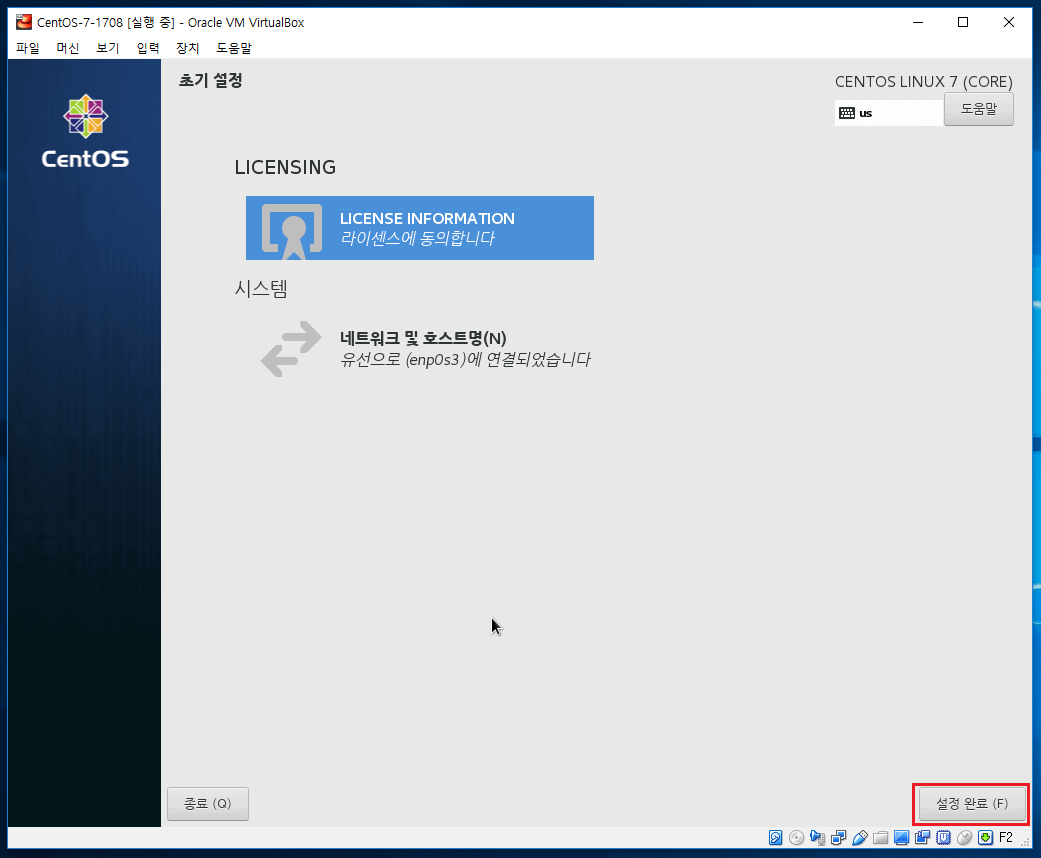Open 네트워크 및 호스트명 settings
This screenshot has height=858, width=1041.
pyautogui.click(x=425, y=348)
